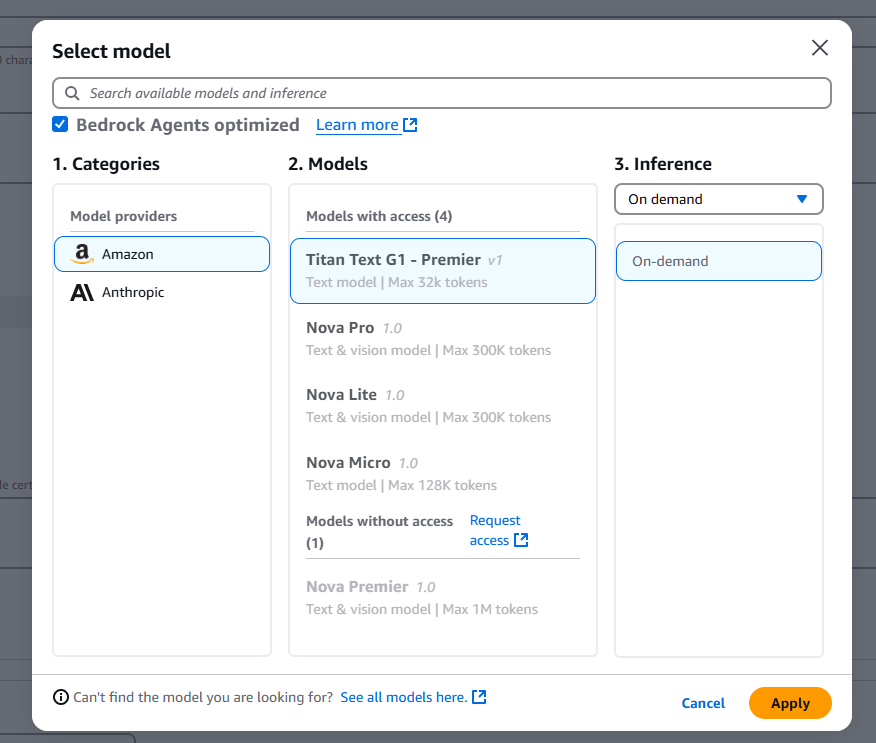Open the See all models here link

pos(405,696)
